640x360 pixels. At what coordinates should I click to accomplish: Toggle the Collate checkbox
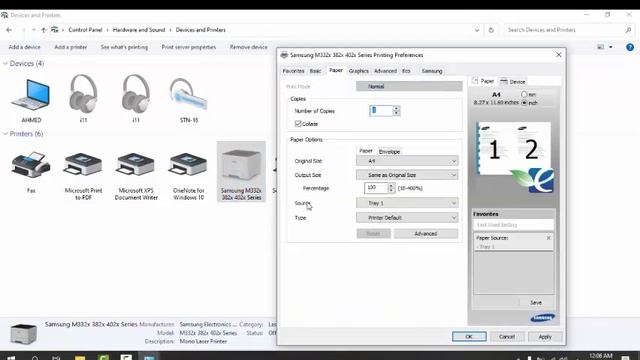click(298, 123)
